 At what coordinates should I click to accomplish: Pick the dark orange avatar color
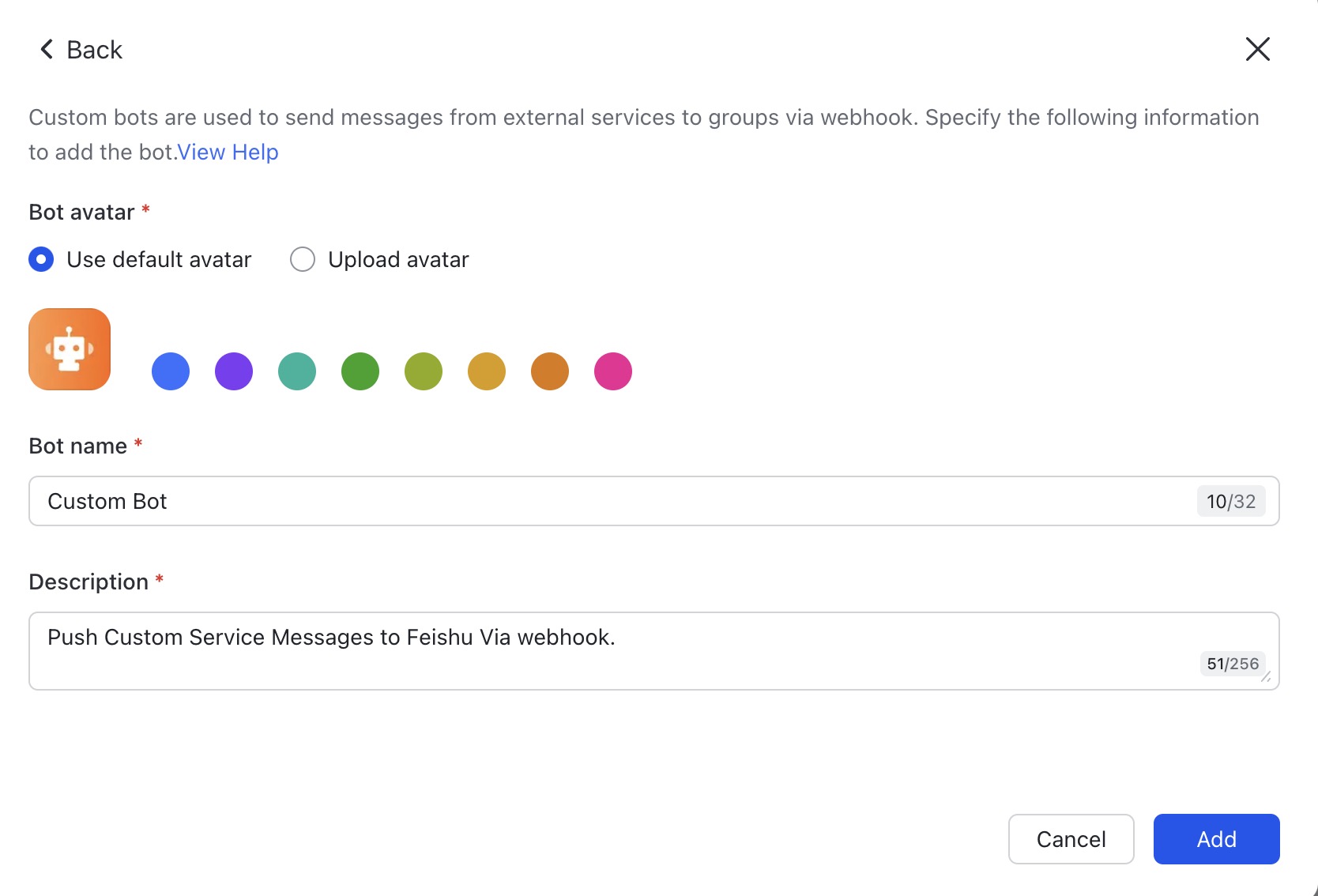550,371
